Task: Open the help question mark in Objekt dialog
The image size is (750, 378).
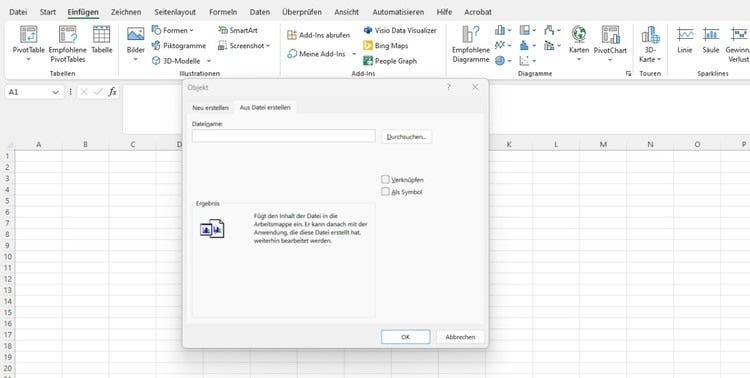Action: [x=449, y=87]
